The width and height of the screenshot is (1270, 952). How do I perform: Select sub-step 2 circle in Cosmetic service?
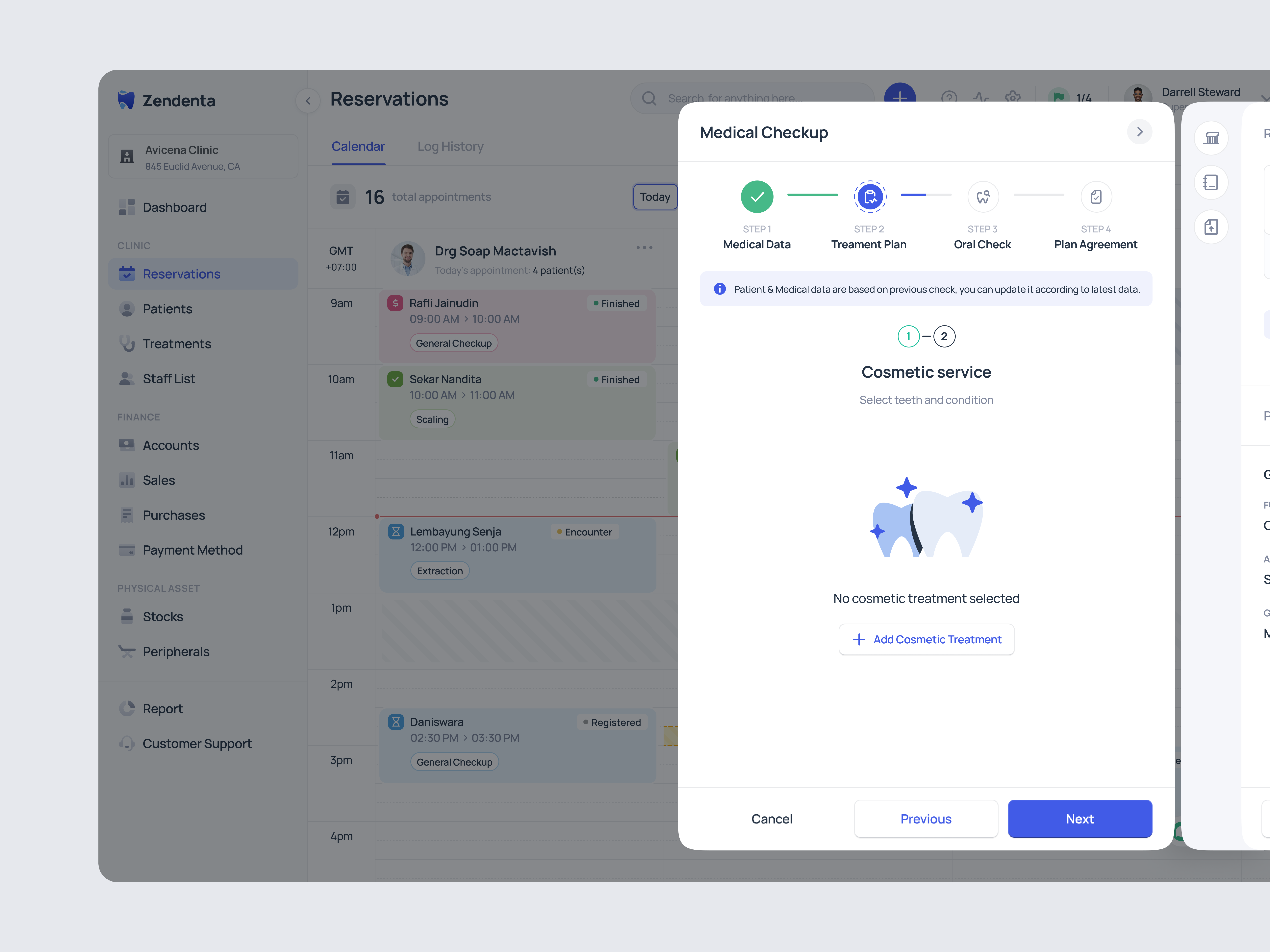click(944, 336)
